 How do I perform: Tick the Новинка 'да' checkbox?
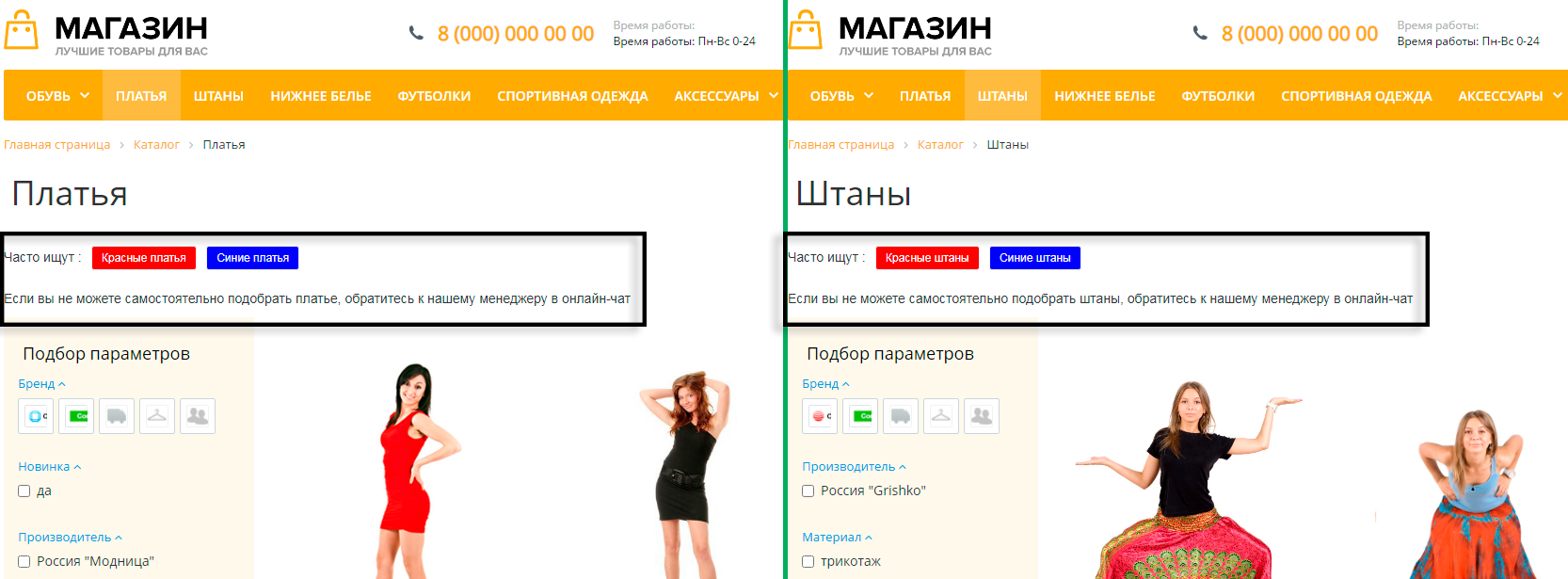[24, 491]
